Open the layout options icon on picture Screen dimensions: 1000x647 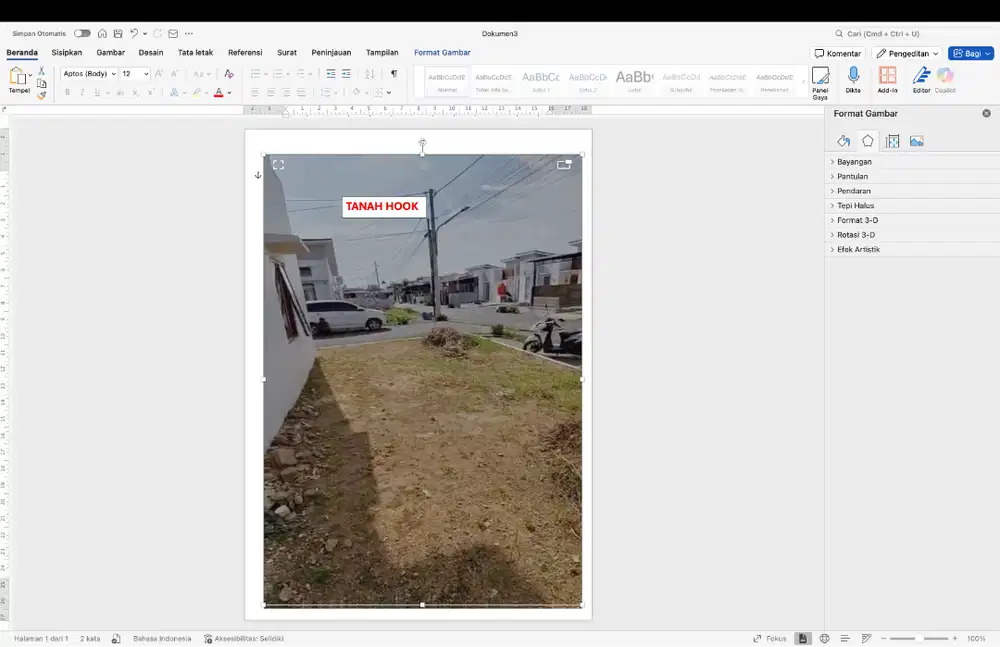point(564,165)
